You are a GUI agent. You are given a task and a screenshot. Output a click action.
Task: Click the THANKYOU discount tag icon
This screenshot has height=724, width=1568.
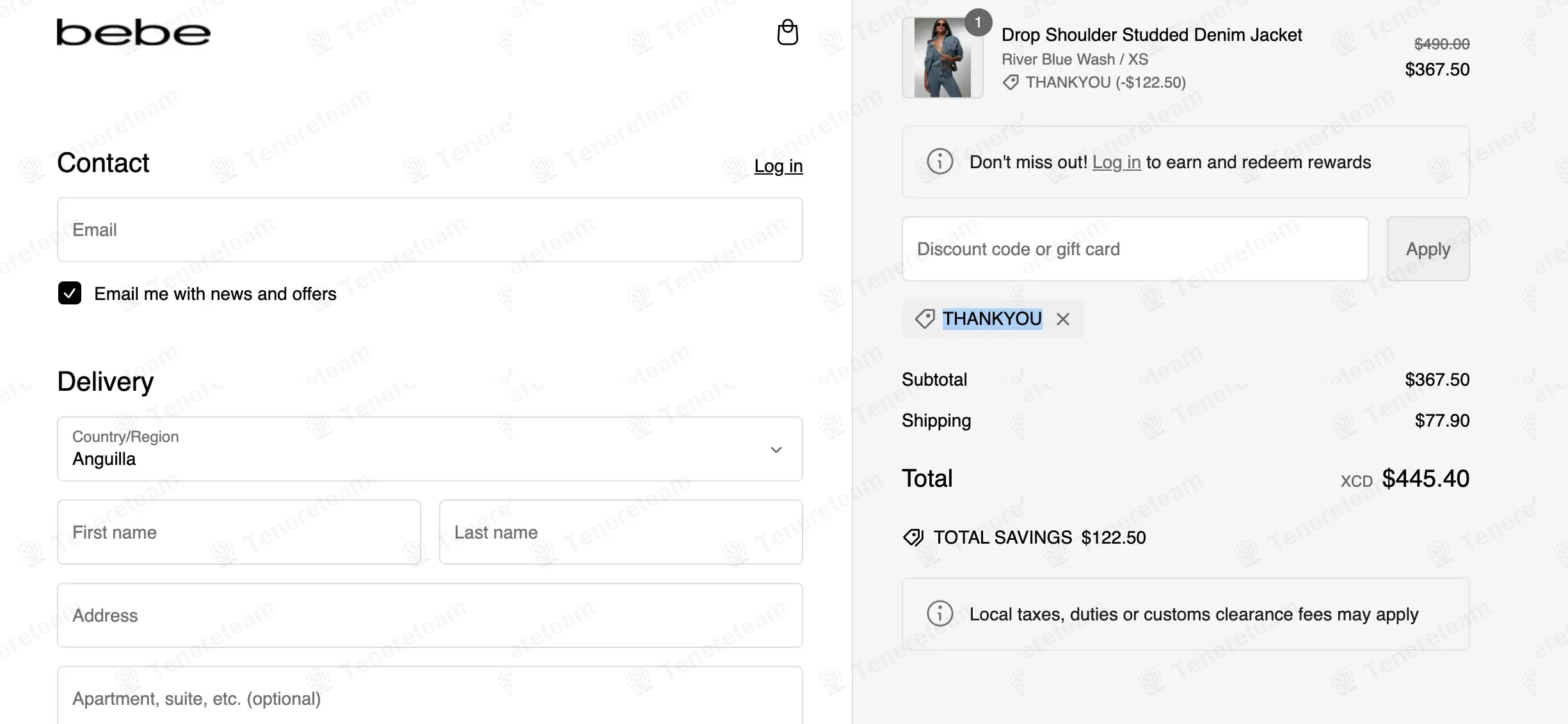click(x=925, y=319)
